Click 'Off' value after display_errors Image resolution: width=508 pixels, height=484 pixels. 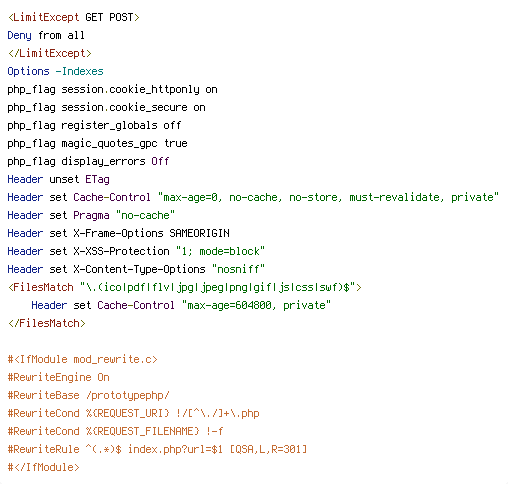click(160, 162)
